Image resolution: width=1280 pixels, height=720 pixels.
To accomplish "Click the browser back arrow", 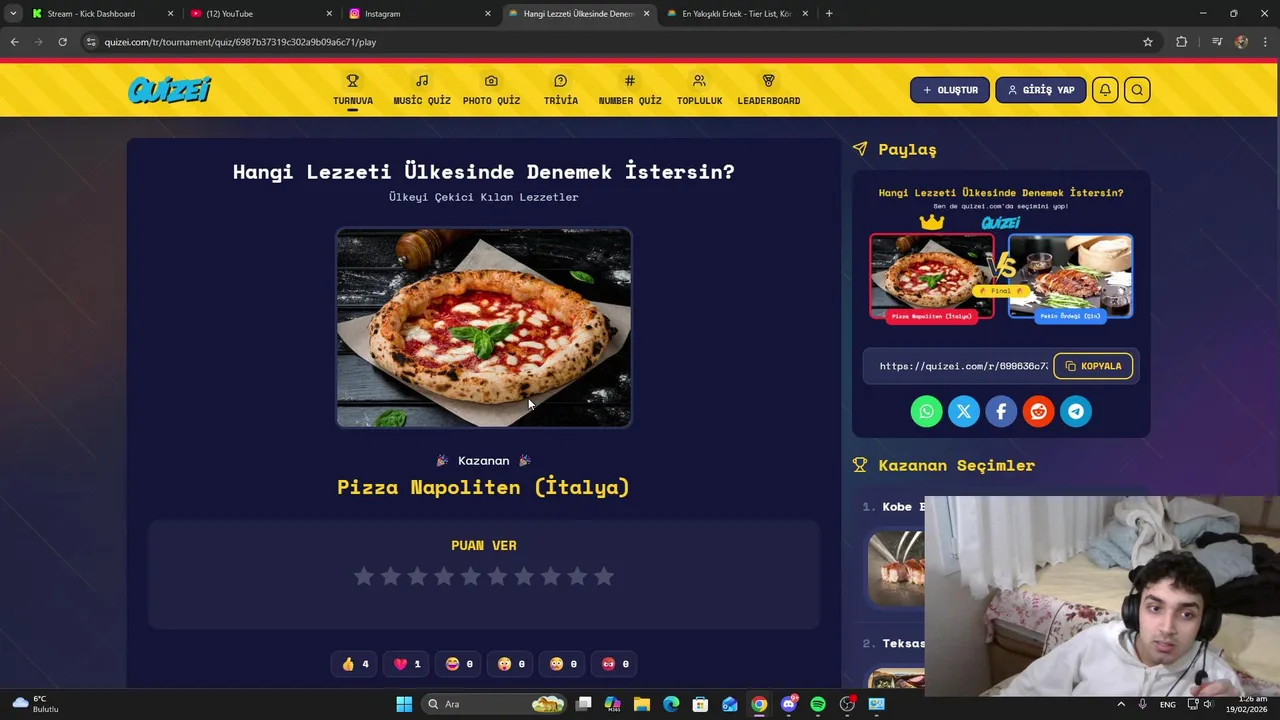I will click(14, 42).
